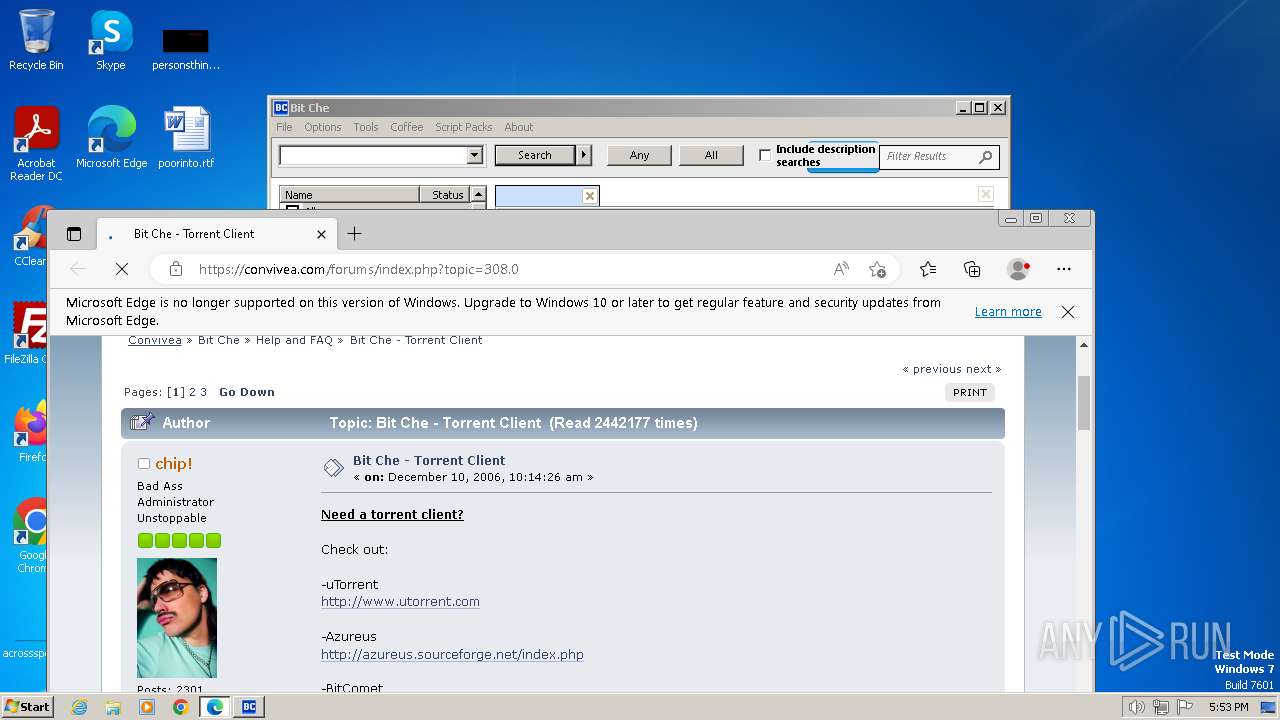The width and height of the screenshot is (1280, 720).
Task: Click Learn more in notification bar
Action: coord(1008,312)
